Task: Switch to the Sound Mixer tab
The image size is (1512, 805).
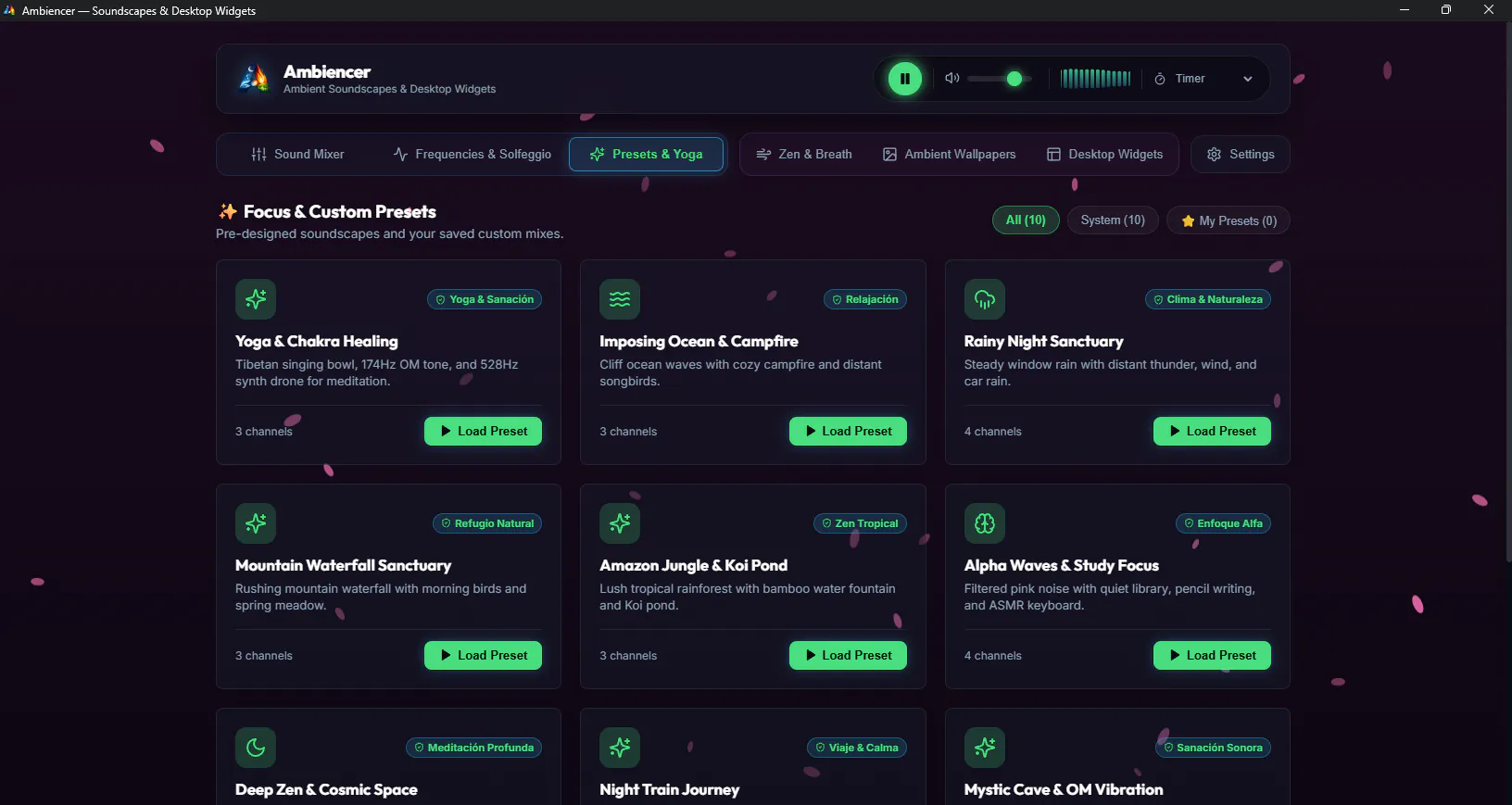Action: coord(297,155)
